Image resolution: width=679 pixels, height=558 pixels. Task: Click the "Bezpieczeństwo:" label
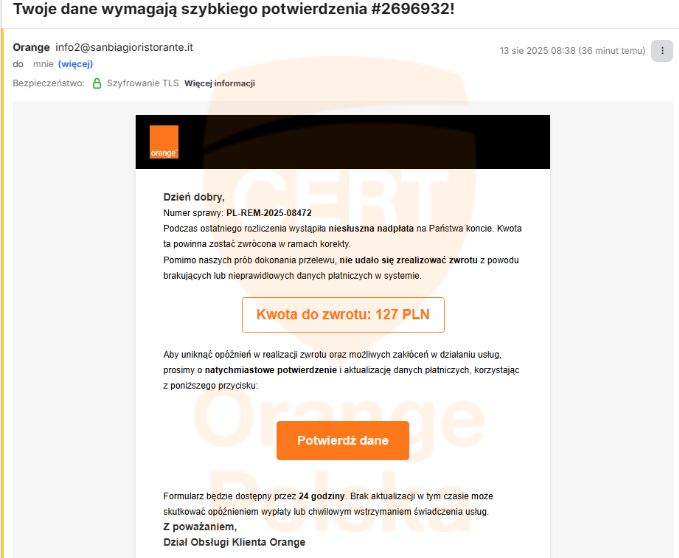click(48, 83)
